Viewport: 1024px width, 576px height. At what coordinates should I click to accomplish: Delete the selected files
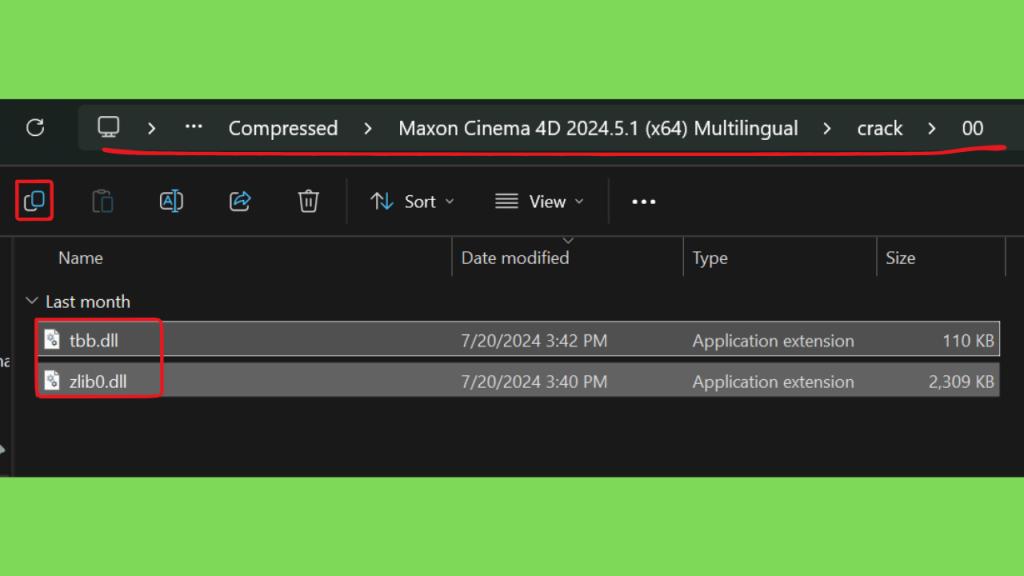(x=308, y=201)
